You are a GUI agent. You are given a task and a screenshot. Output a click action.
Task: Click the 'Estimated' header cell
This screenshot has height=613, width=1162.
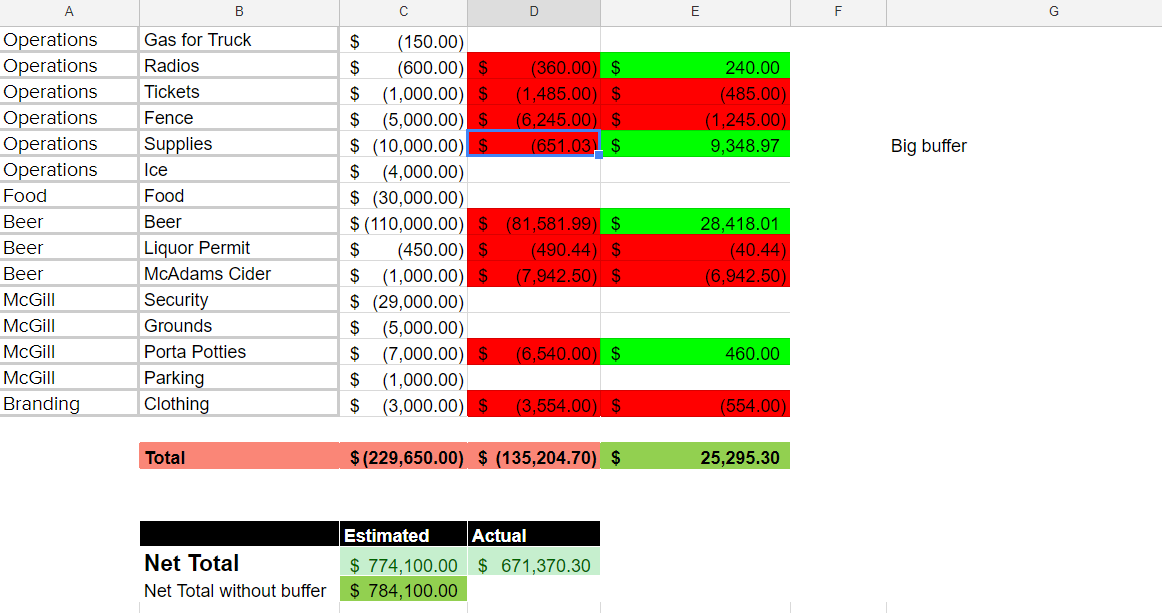pos(403,534)
